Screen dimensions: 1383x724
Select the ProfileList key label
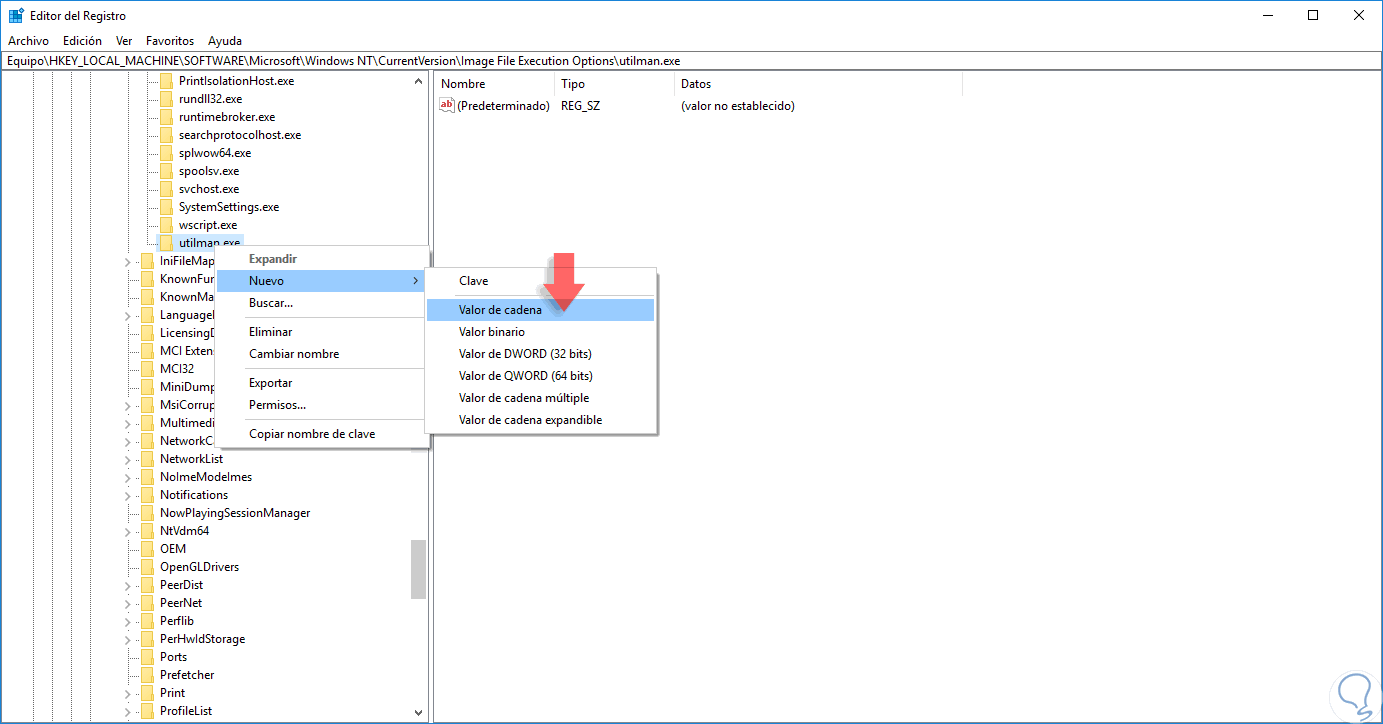[186, 711]
